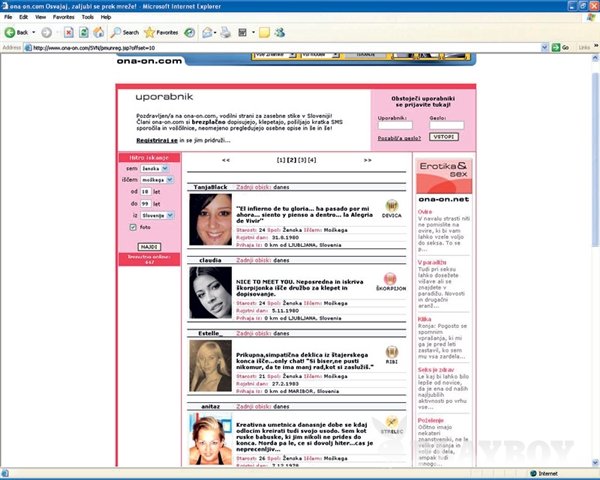The image size is (600, 480).
Task: Open the Help menu
Action: click(106, 17)
